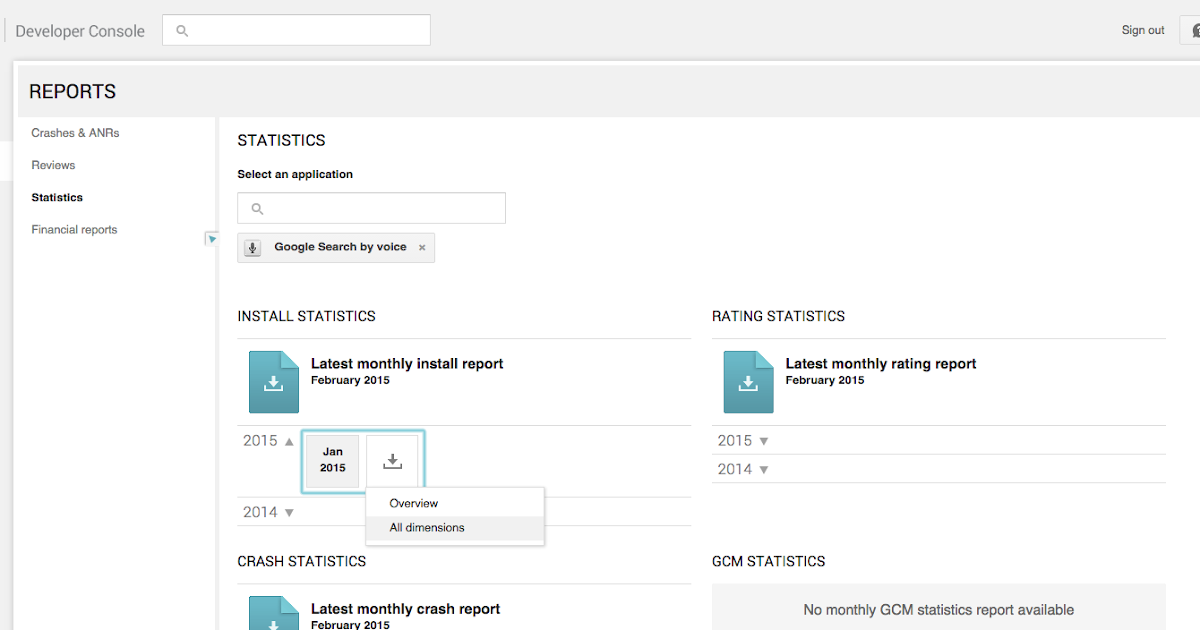
Task: Open Crashes & ANRs reports
Action: [75, 133]
